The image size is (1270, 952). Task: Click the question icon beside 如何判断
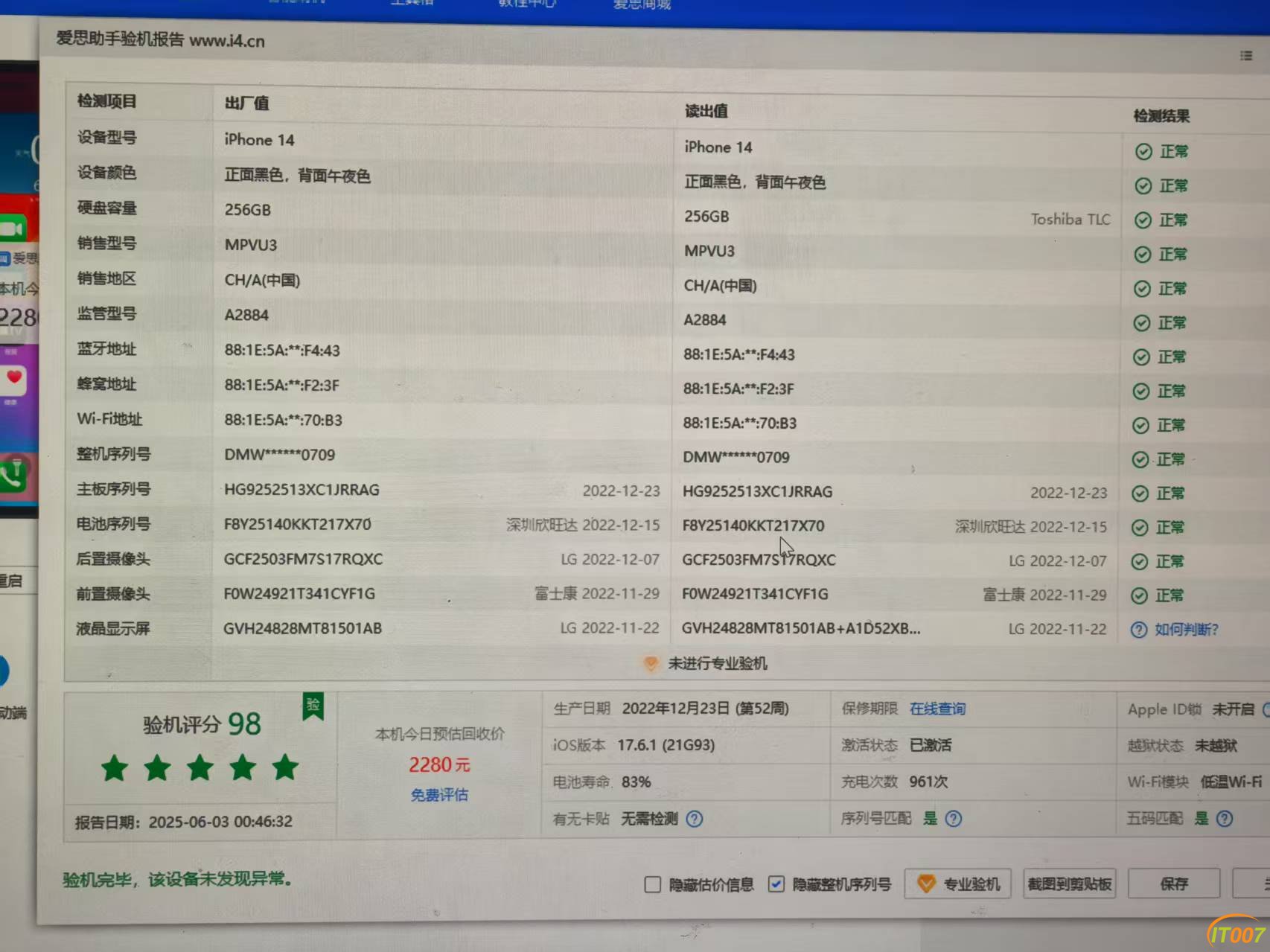[1139, 630]
